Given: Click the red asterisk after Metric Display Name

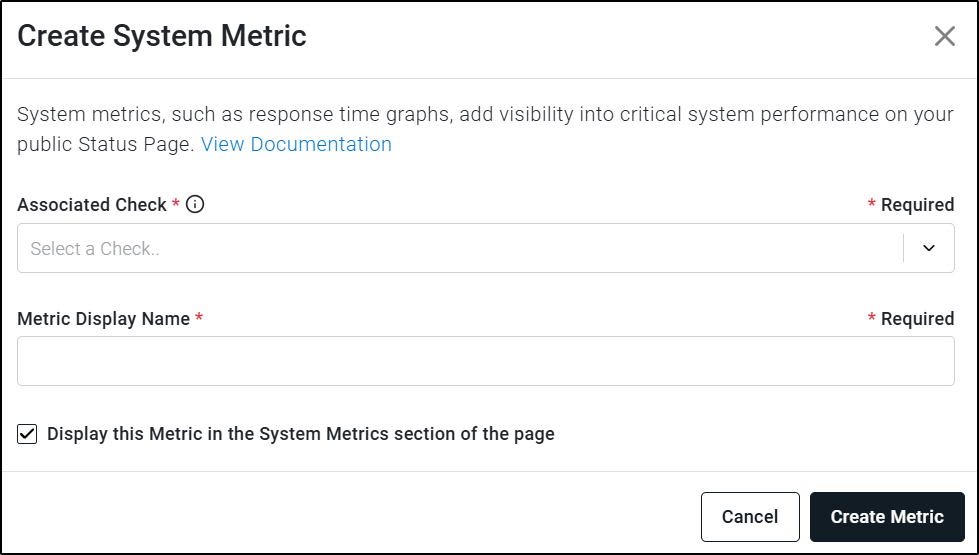Looking at the screenshot, I should pyautogui.click(x=199, y=317).
